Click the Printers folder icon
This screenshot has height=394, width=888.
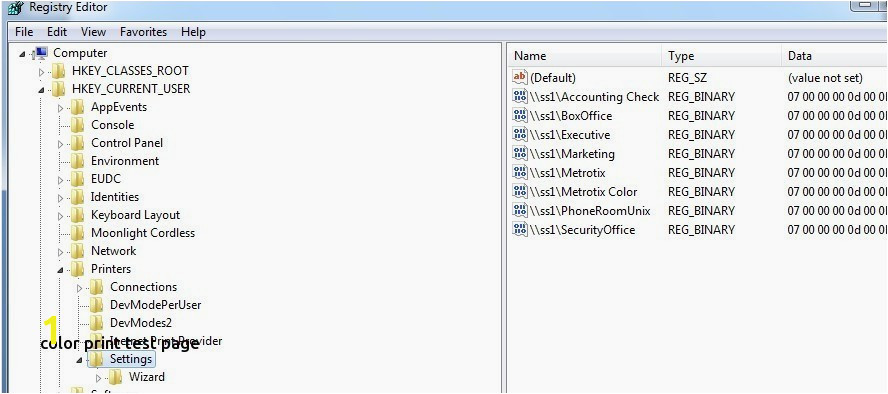coord(78,269)
